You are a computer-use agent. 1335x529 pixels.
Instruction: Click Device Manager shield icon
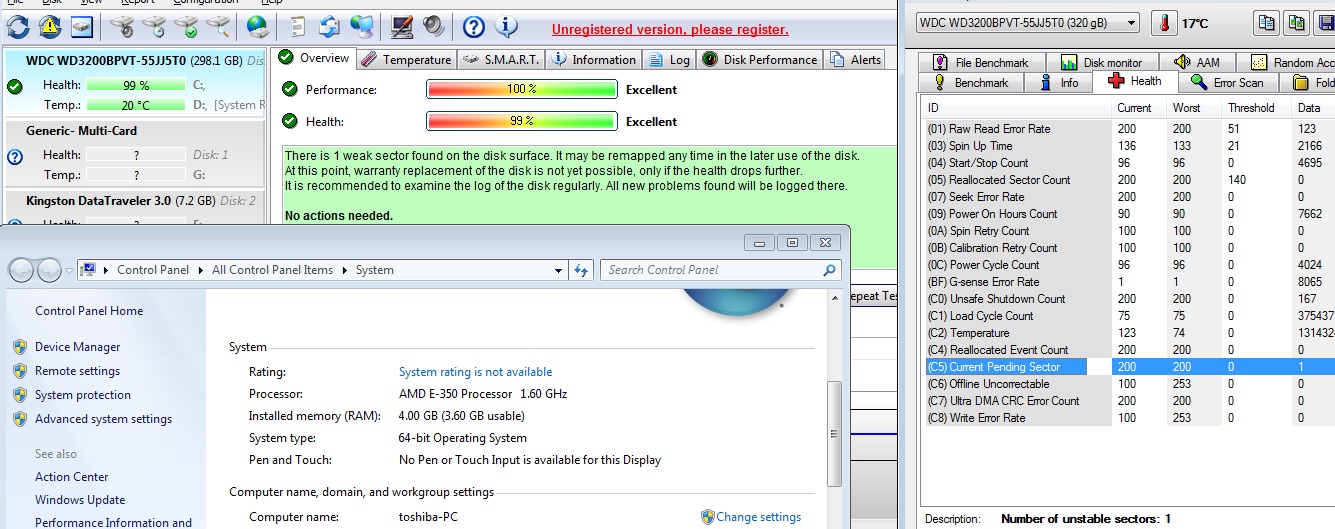pyautogui.click(x=20, y=347)
